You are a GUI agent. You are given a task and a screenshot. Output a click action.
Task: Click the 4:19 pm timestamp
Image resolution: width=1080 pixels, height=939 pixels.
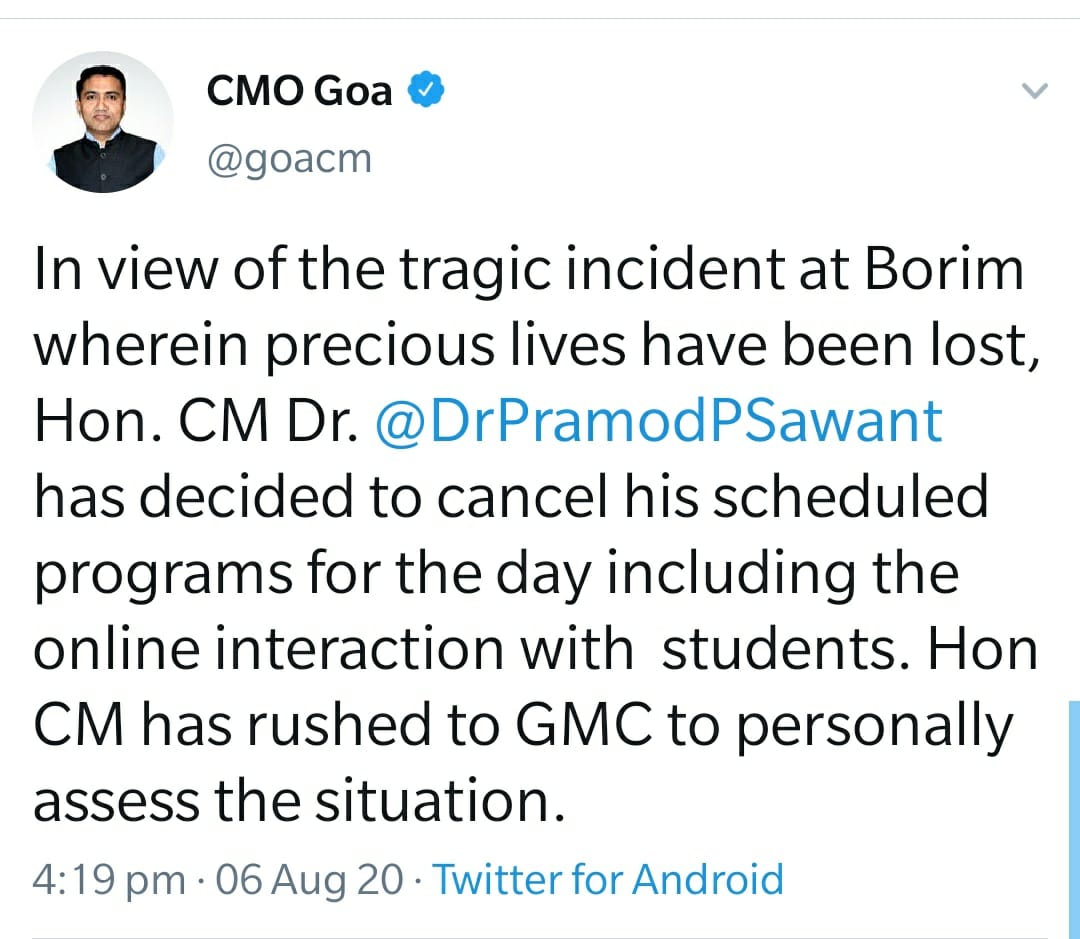click(x=109, y=880)
